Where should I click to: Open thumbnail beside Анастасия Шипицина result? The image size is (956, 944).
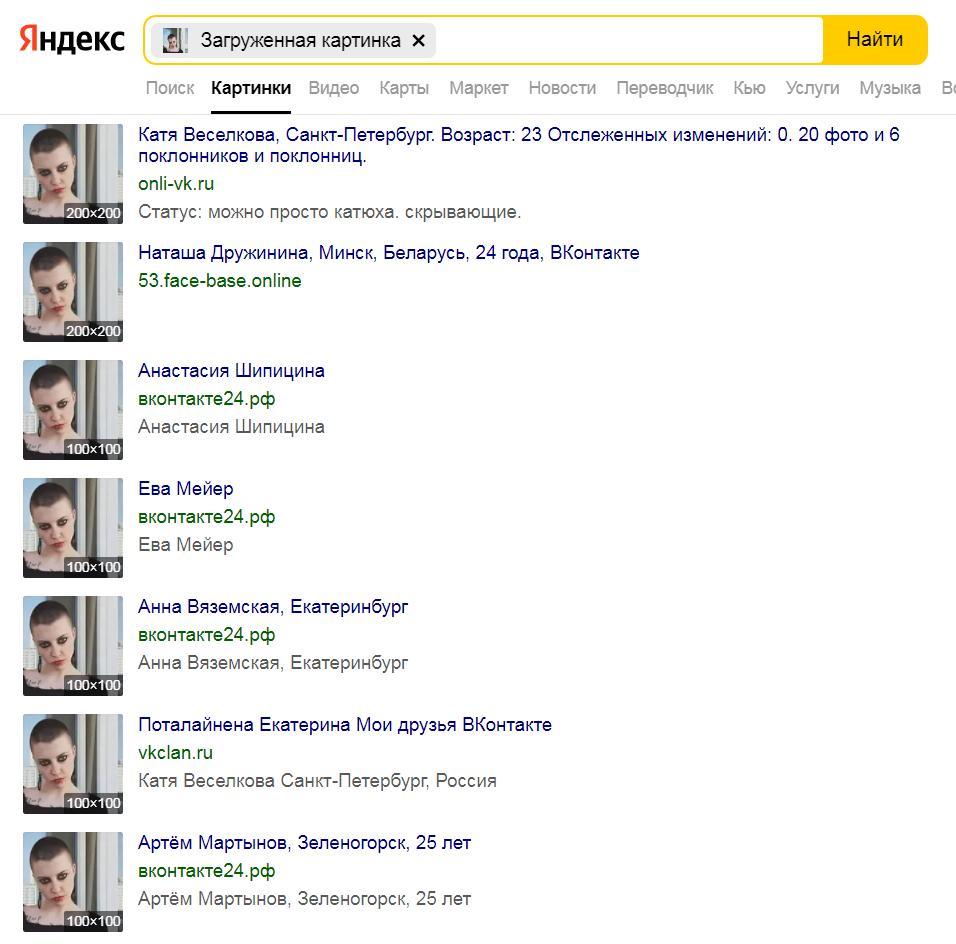pos(73,410)
